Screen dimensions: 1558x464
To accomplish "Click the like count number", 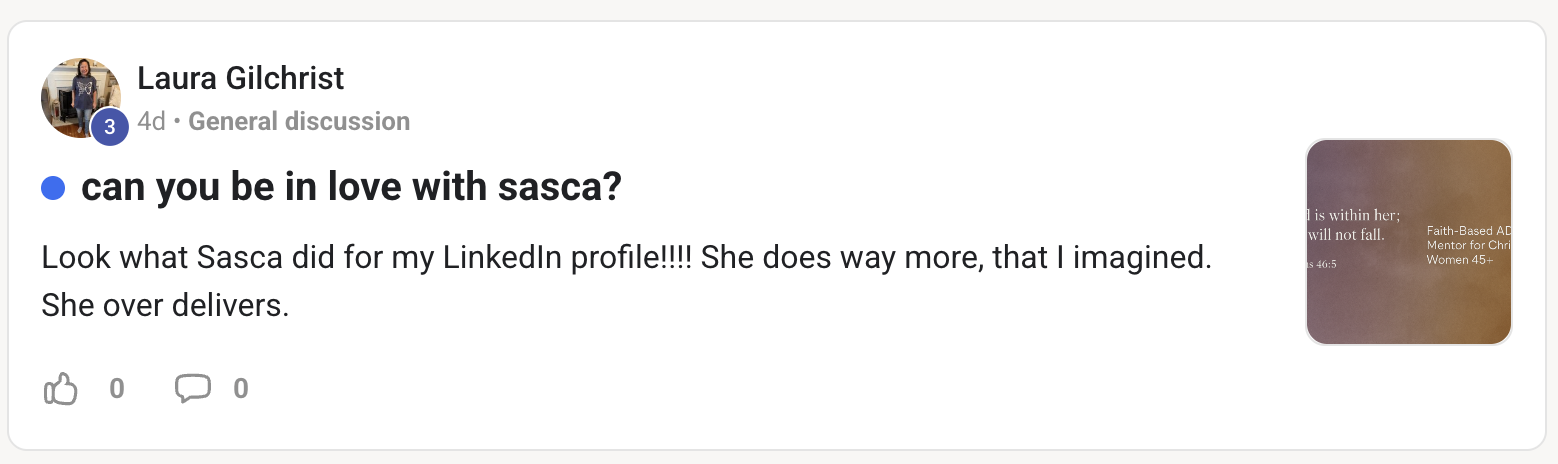I will [x=117, y=388].
